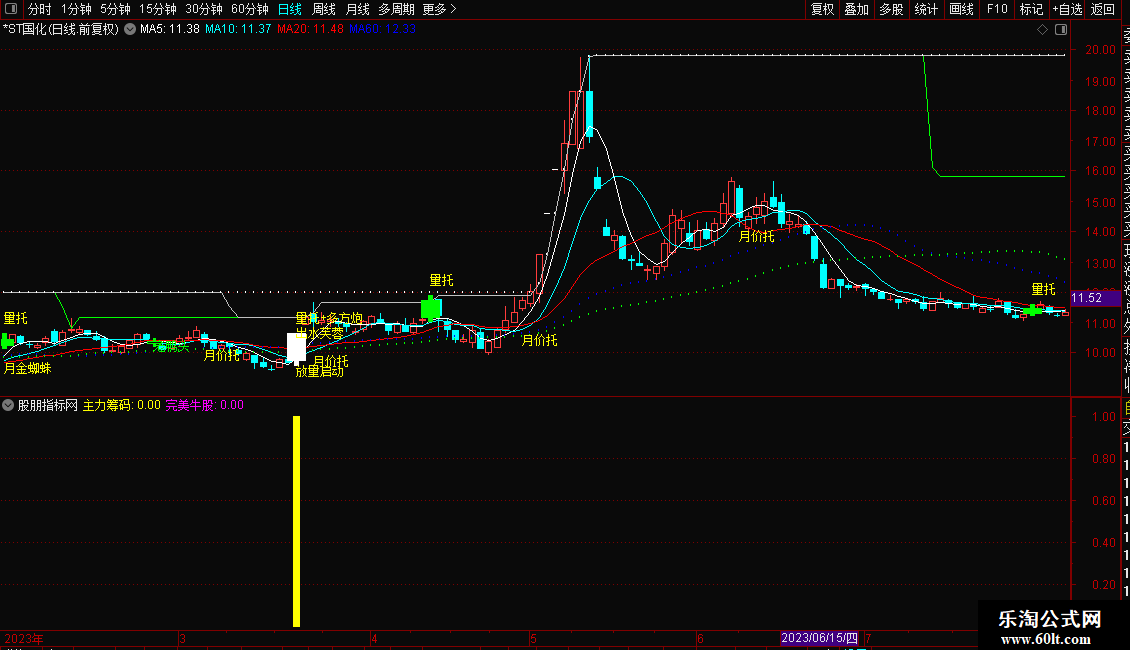Image resolution: width=1130 pixels, height=650 pixels.
Task: Open the dropdown beside 股朋指标网 indicator
Action: click(8, 405)
